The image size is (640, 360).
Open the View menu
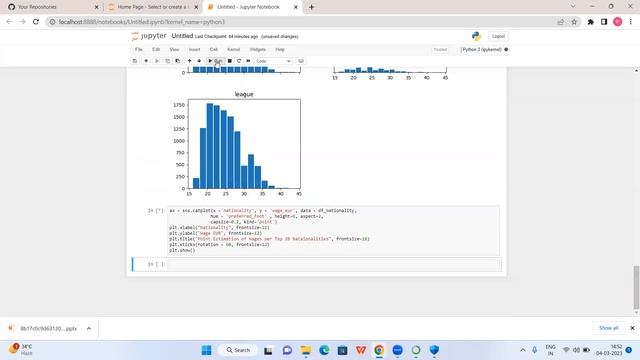point(174,49)
